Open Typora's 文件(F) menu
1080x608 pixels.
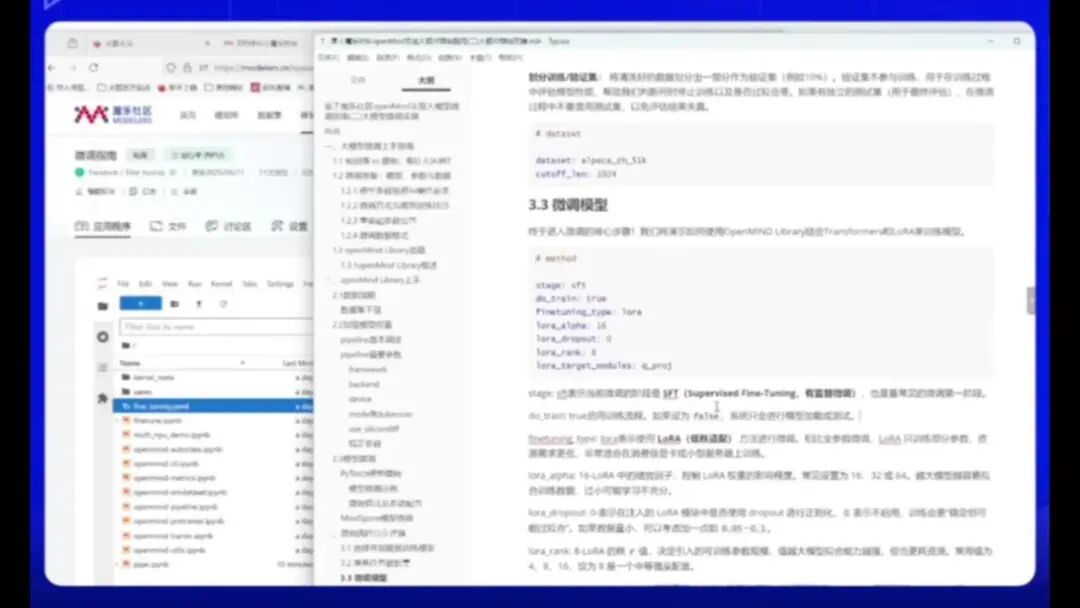tap(328, 57)
